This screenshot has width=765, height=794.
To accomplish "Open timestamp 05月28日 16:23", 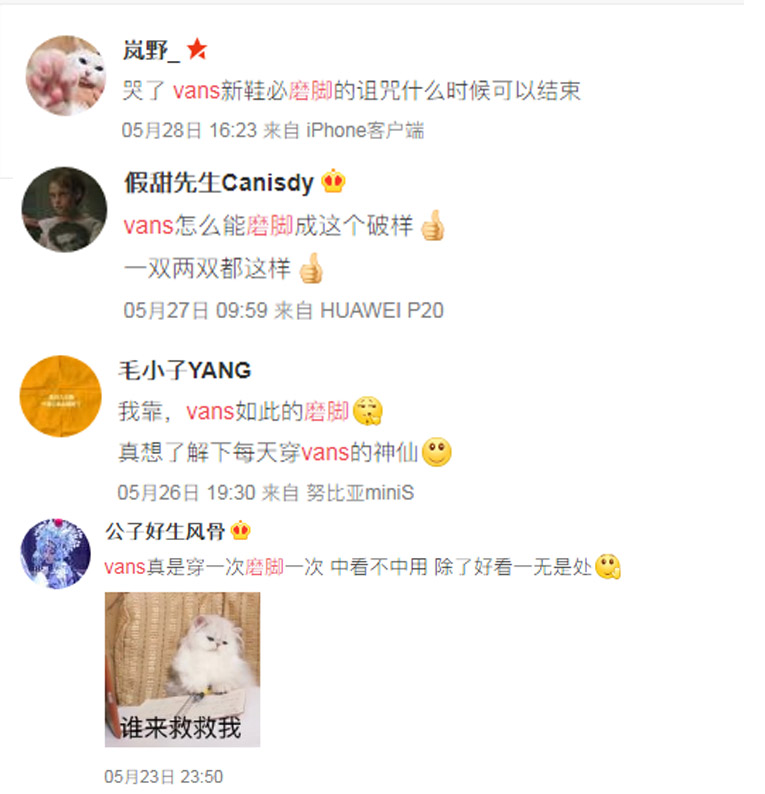I will (190, 131).
